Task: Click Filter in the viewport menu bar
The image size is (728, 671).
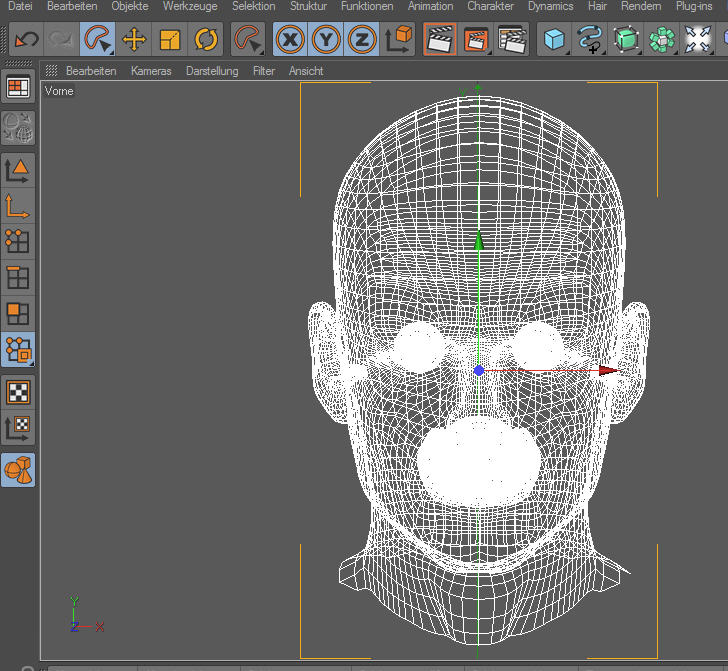Action: (x=264, y=71)
